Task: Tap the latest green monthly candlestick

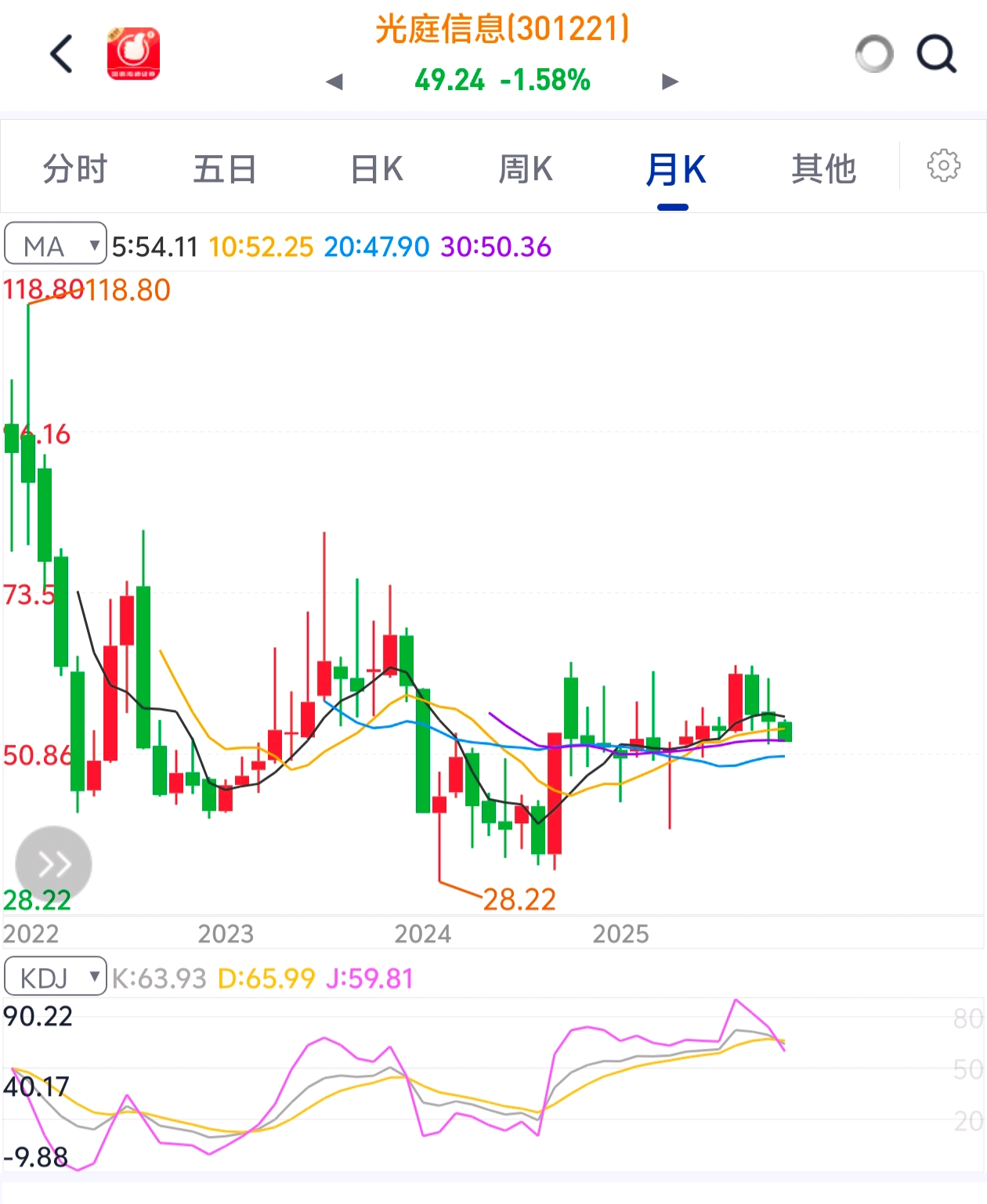Action: coord(785,731)
